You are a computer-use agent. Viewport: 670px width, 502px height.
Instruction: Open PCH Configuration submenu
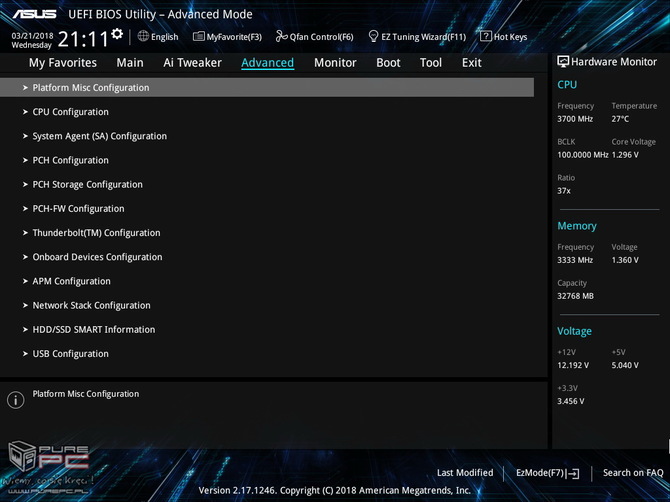pos(71,160)
